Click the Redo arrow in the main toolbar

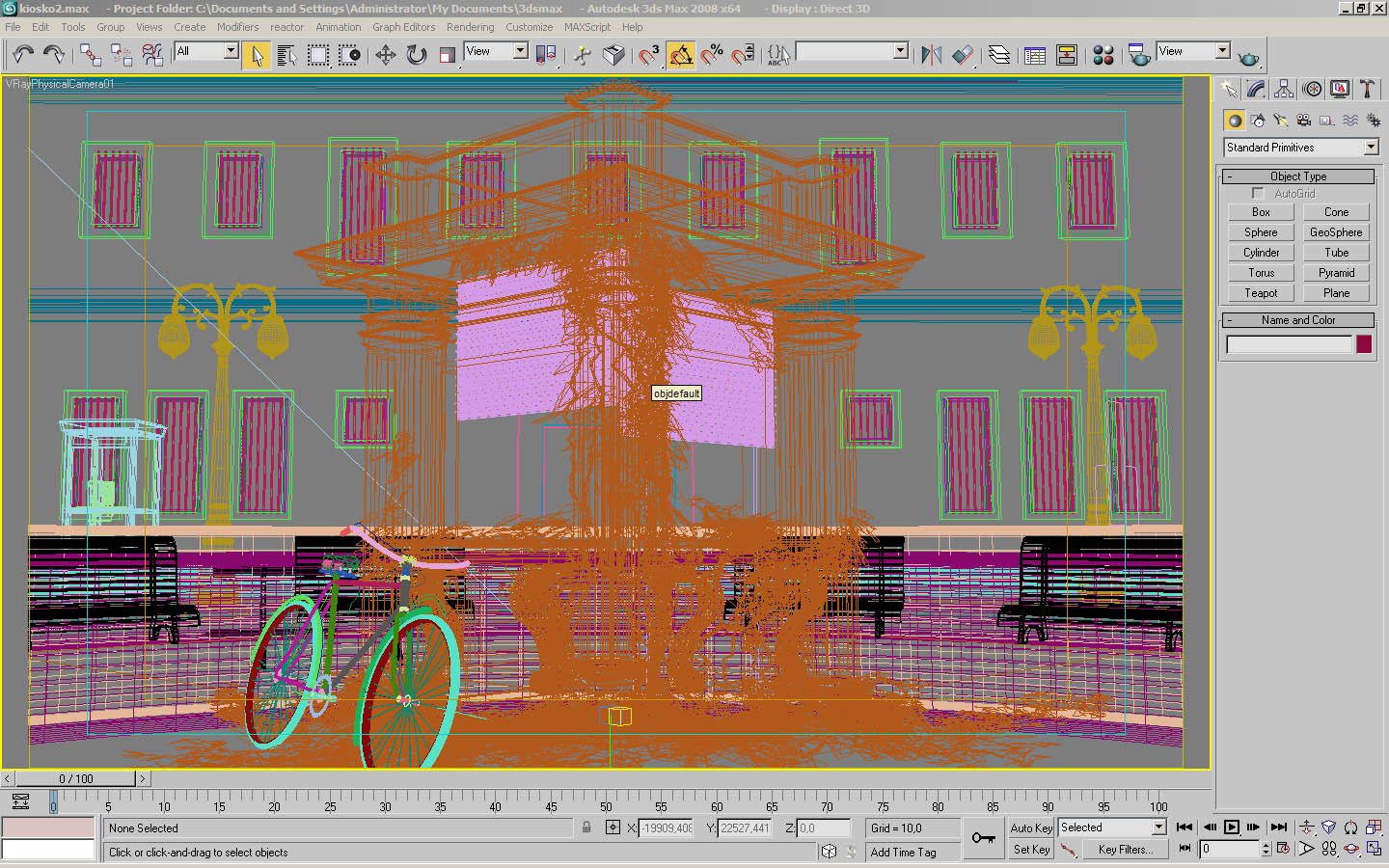(x=54, y=55)
